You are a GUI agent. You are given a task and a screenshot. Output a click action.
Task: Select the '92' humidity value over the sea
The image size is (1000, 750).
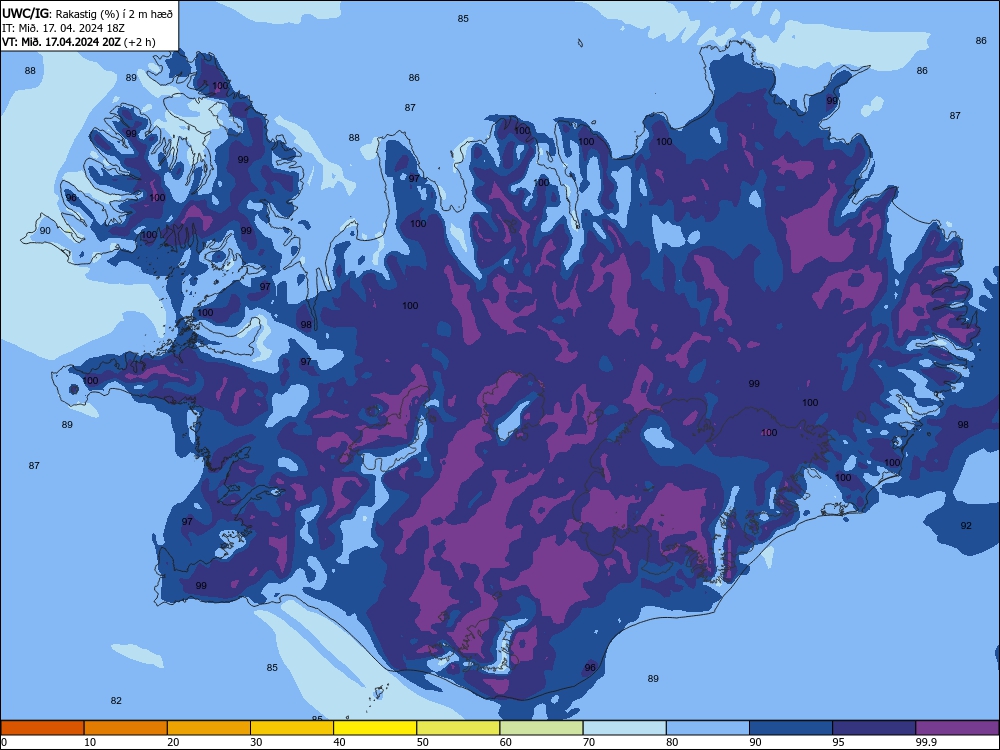point(966,526)
